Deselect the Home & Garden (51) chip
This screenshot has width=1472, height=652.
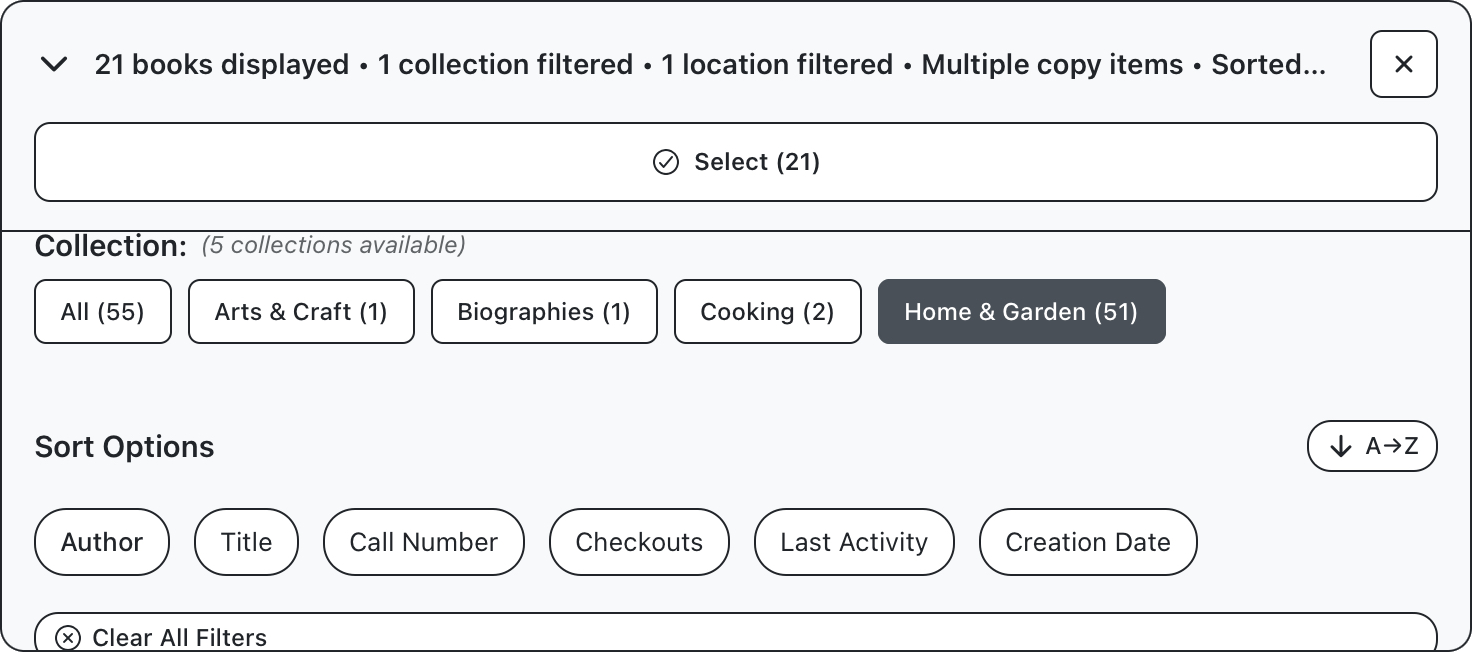click(x=1021, y=312)
